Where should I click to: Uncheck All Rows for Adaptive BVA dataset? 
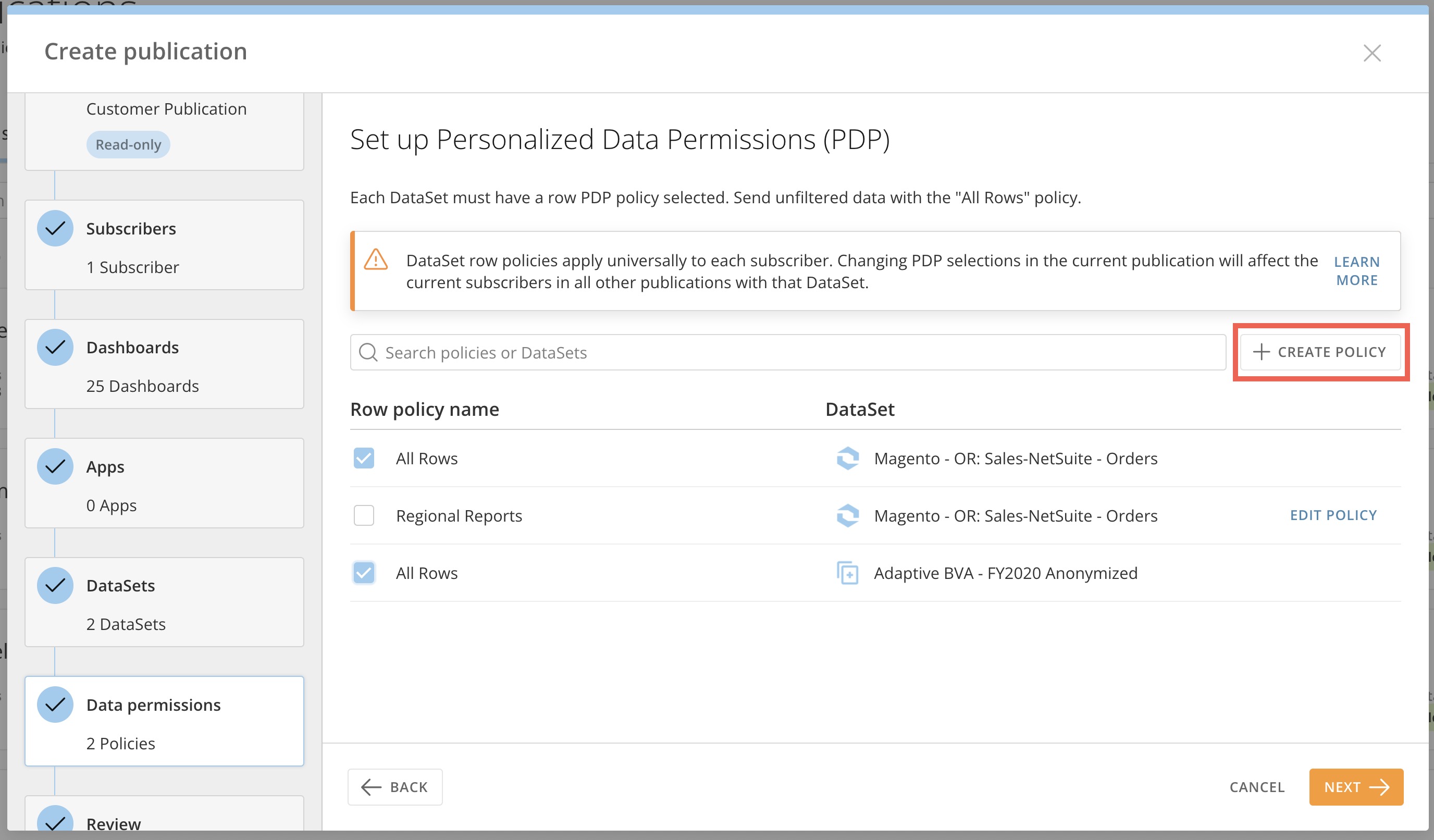click(364, 573)
